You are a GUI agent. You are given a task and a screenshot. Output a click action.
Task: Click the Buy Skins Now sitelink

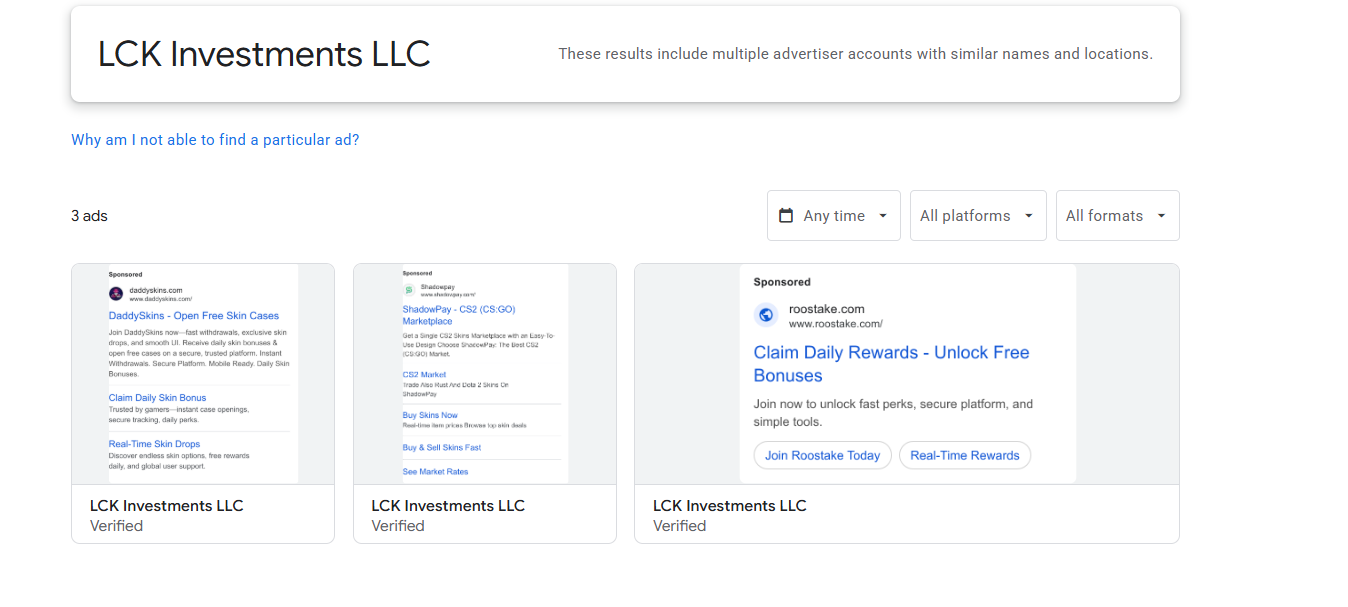pos(430,415)
